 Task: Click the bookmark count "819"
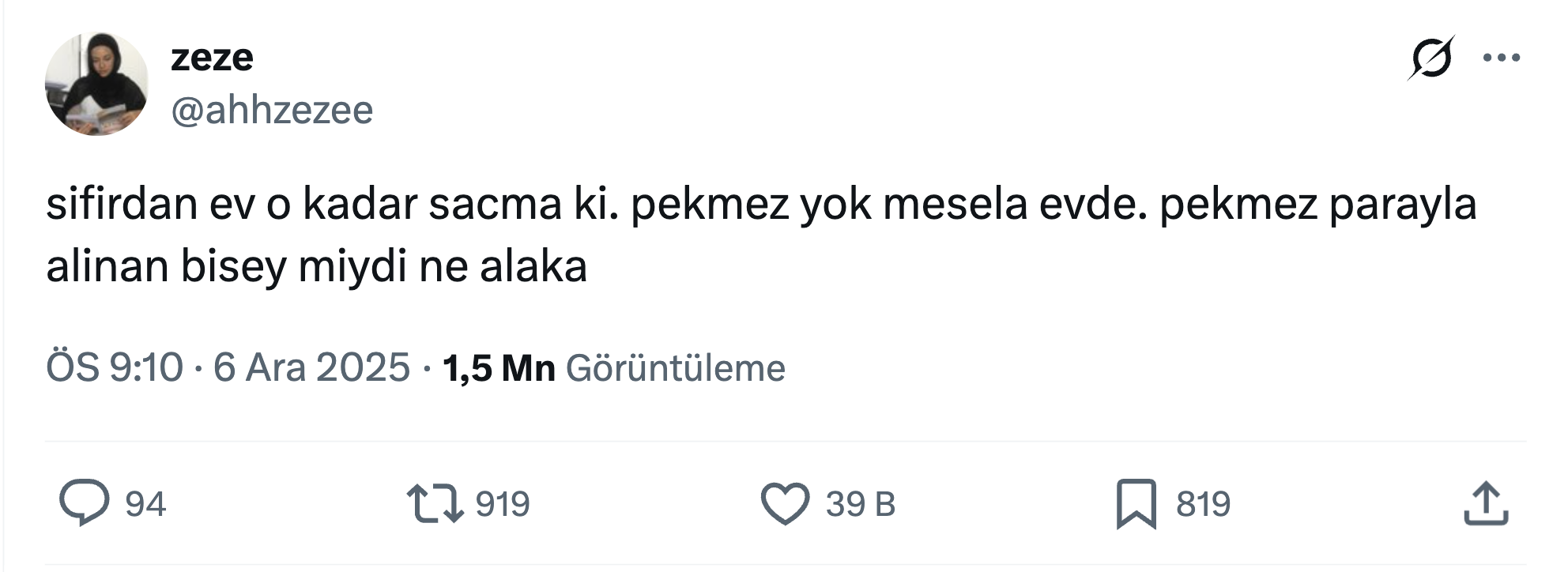[x=1203, y=504]
